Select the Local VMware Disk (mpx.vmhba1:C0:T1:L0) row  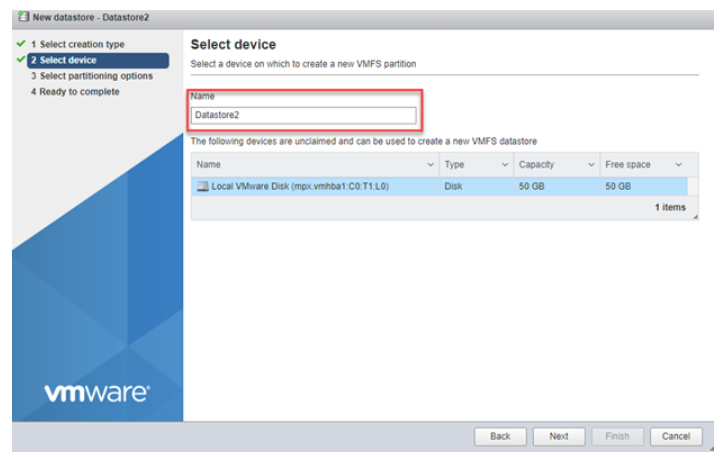coord(440,186)
